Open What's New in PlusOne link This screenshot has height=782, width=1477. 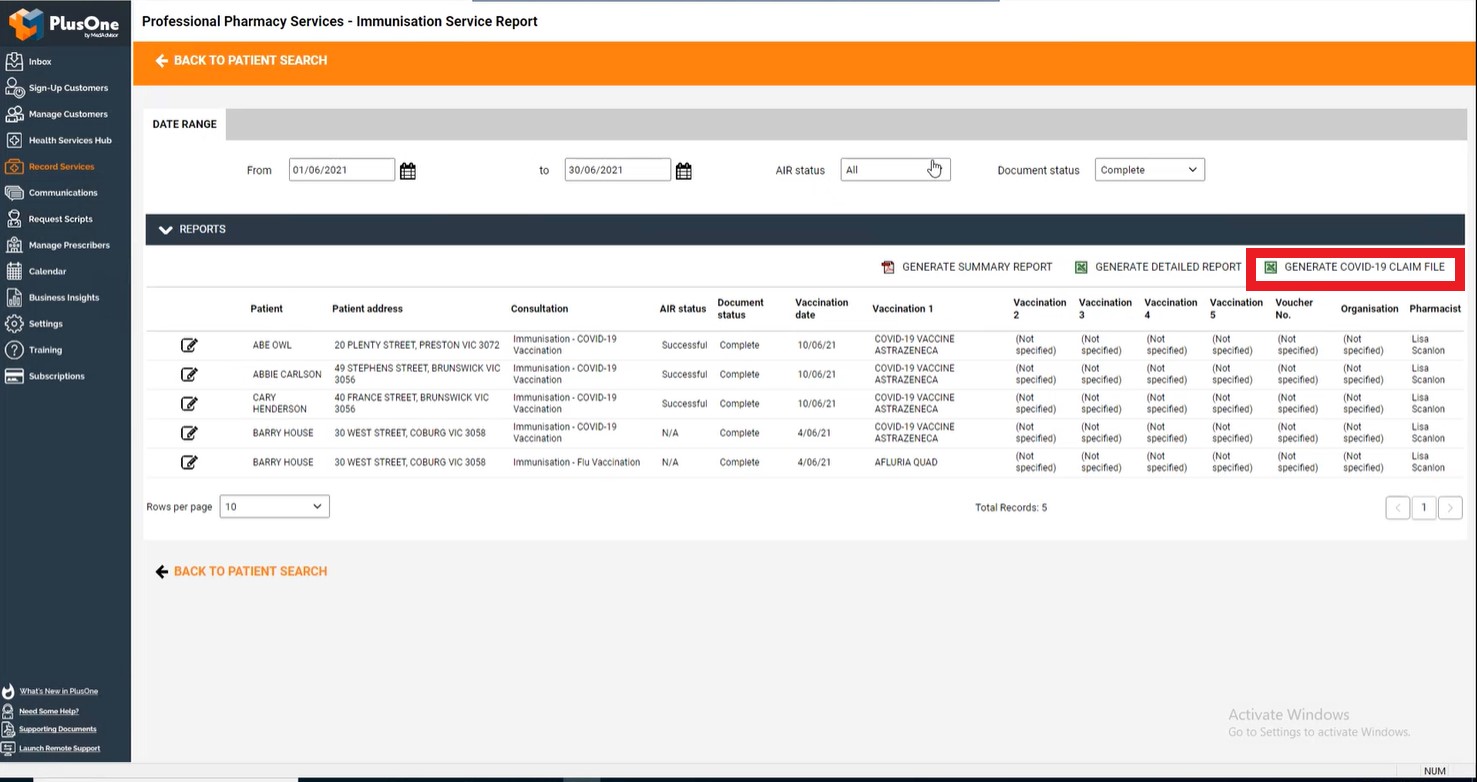coord(59,692)
